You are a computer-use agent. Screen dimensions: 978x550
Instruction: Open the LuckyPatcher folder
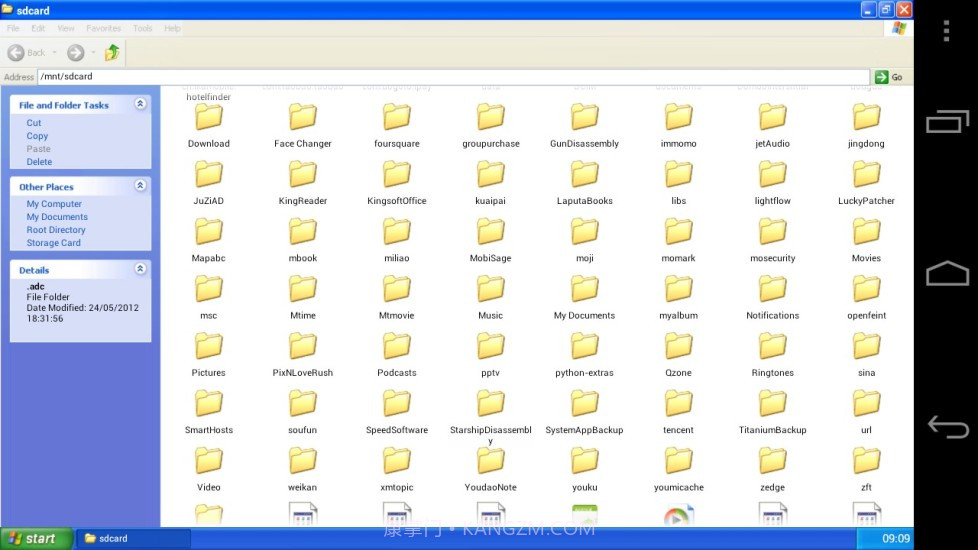(866, 175)
